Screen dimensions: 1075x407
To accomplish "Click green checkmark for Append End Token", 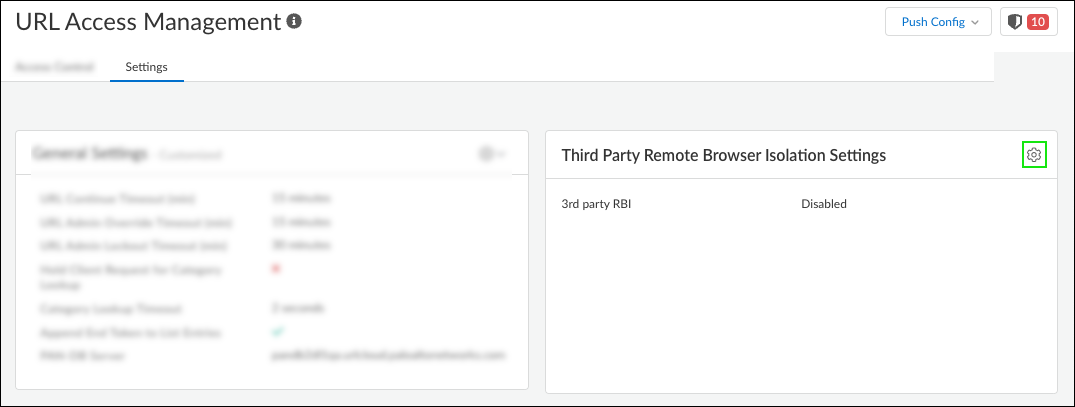I will click(277, 331).
